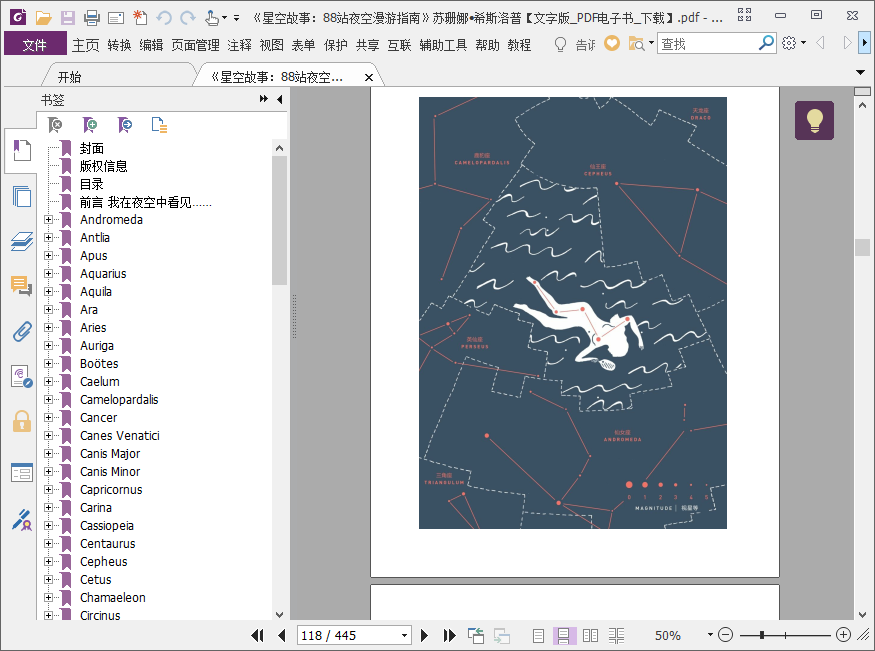
Task: Print the document using the printer icon
Action: (x=92, y=18)
